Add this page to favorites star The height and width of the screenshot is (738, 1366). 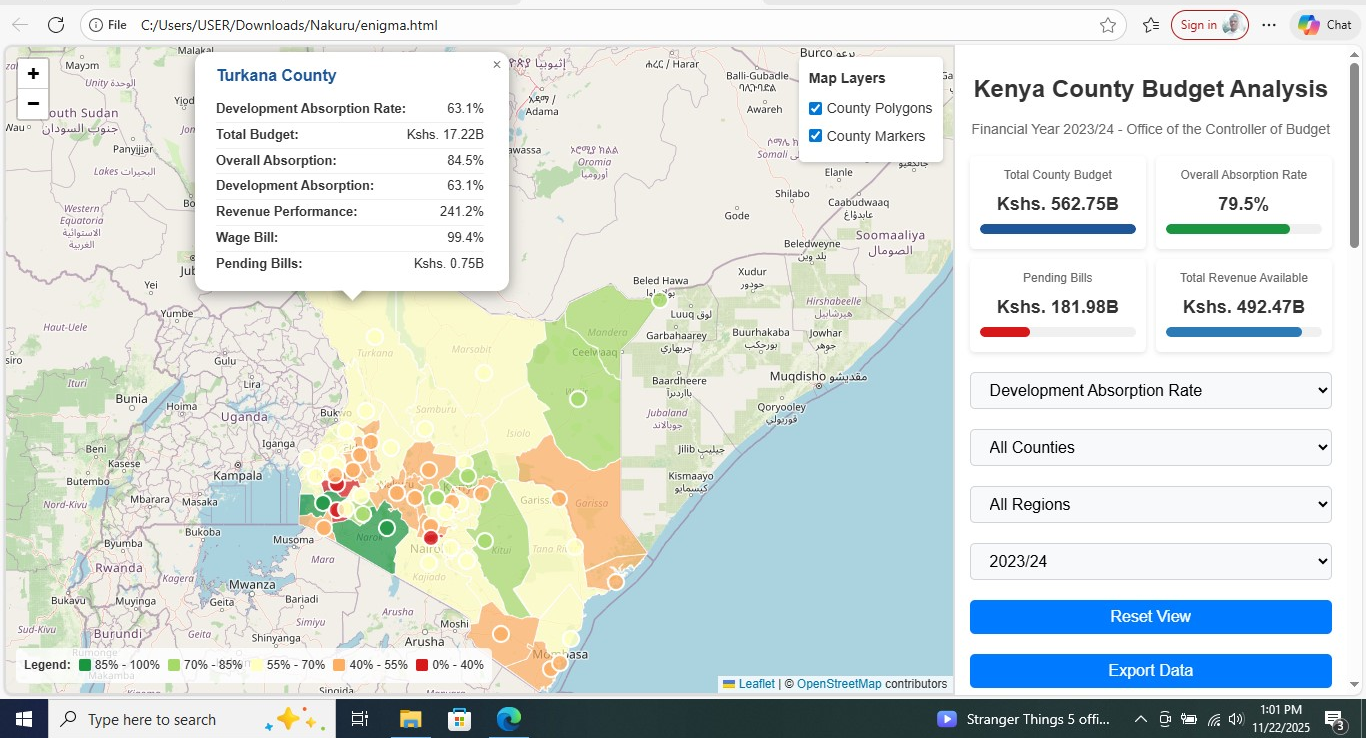click(1108, 25)
